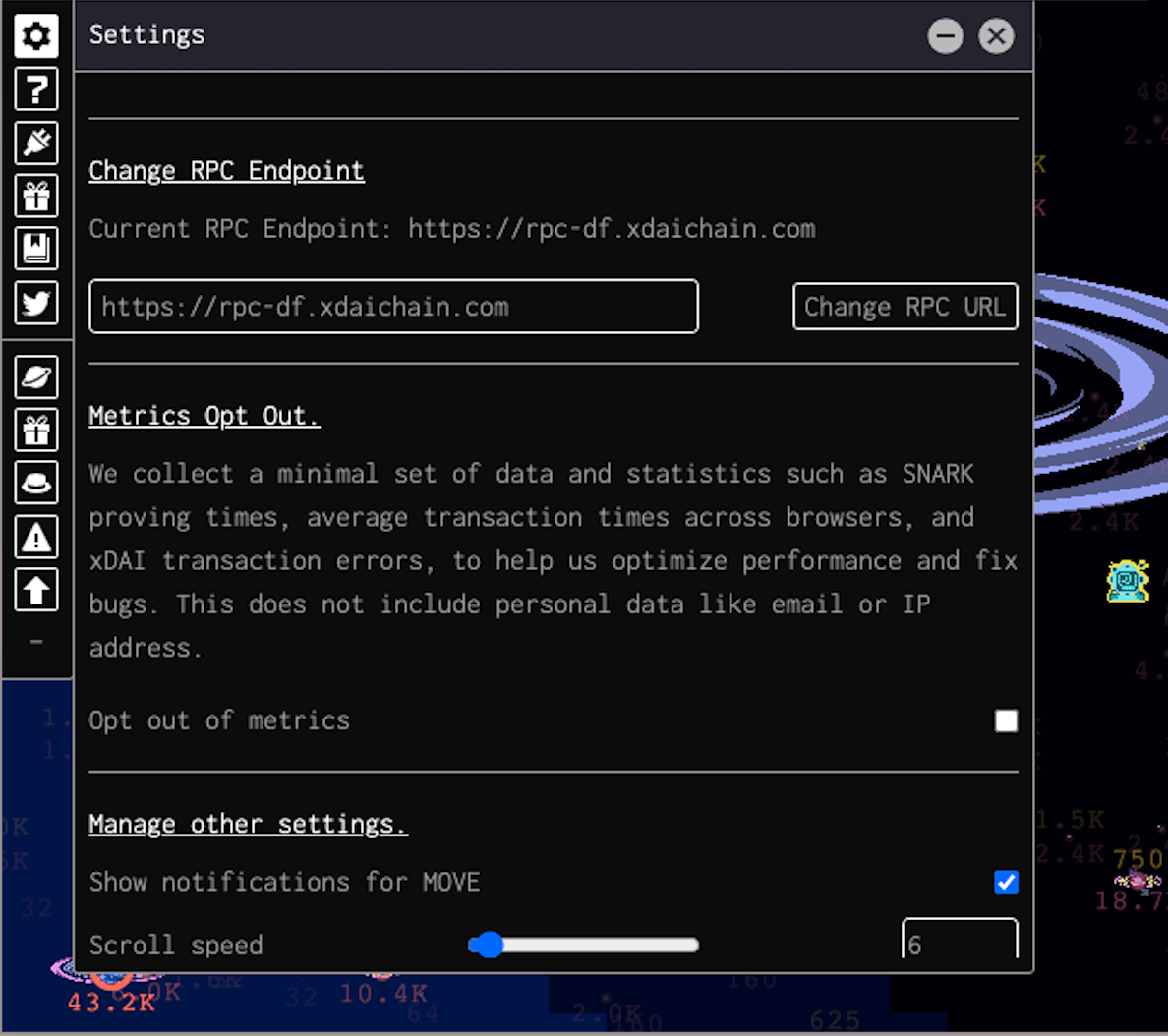Click the upward arrow icon in sidebar
The image size is (1168, 1036).
tap(36, 590)
